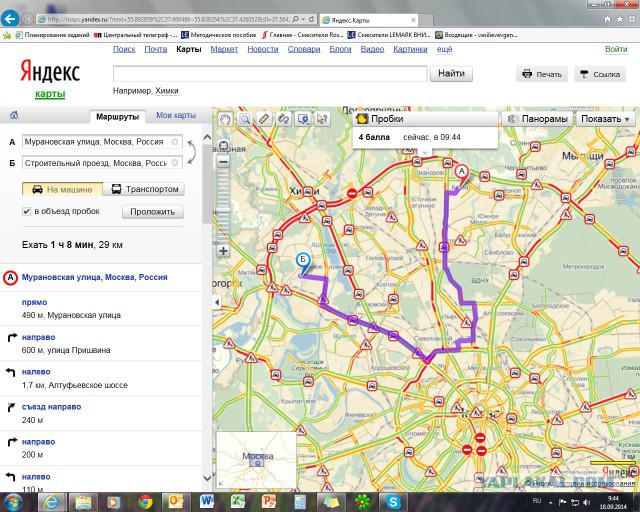Click the 'налево' step for Алтуфьевское шоссе
Image resolution: width=640 pixels, height=512 pixels.
pos(101,378)
